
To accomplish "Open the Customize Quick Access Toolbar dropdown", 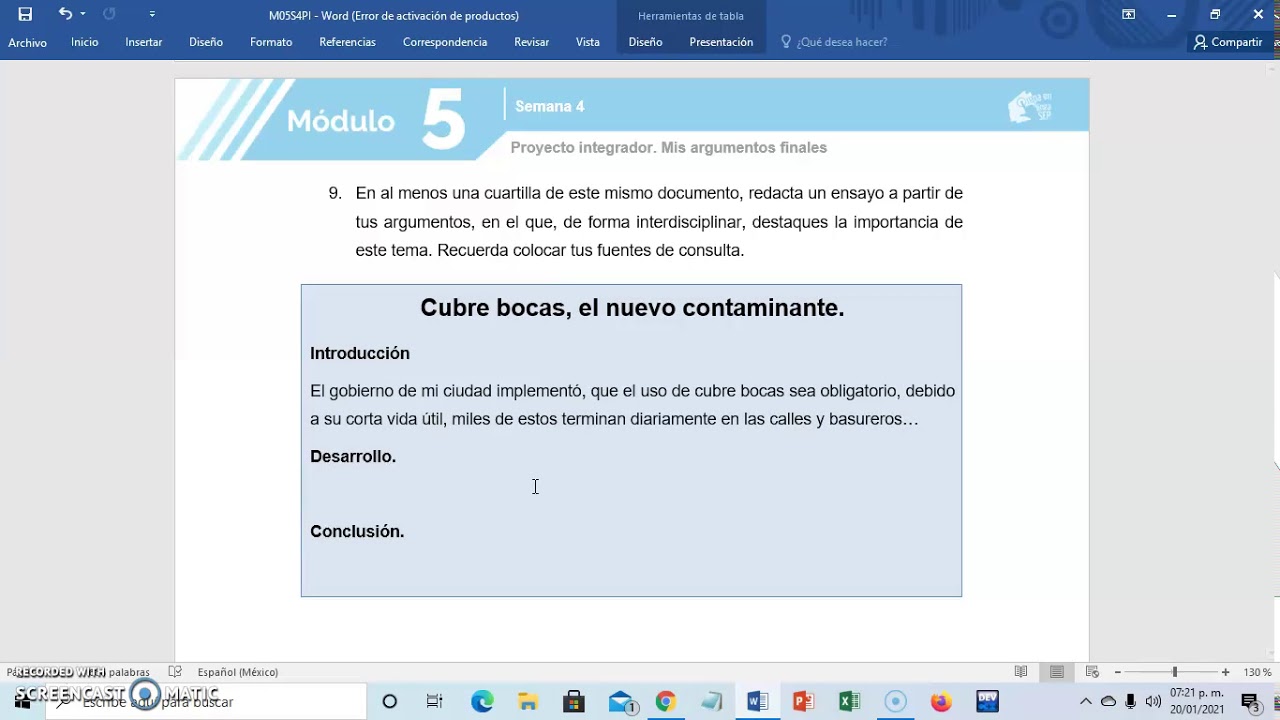I will [152, 14].
